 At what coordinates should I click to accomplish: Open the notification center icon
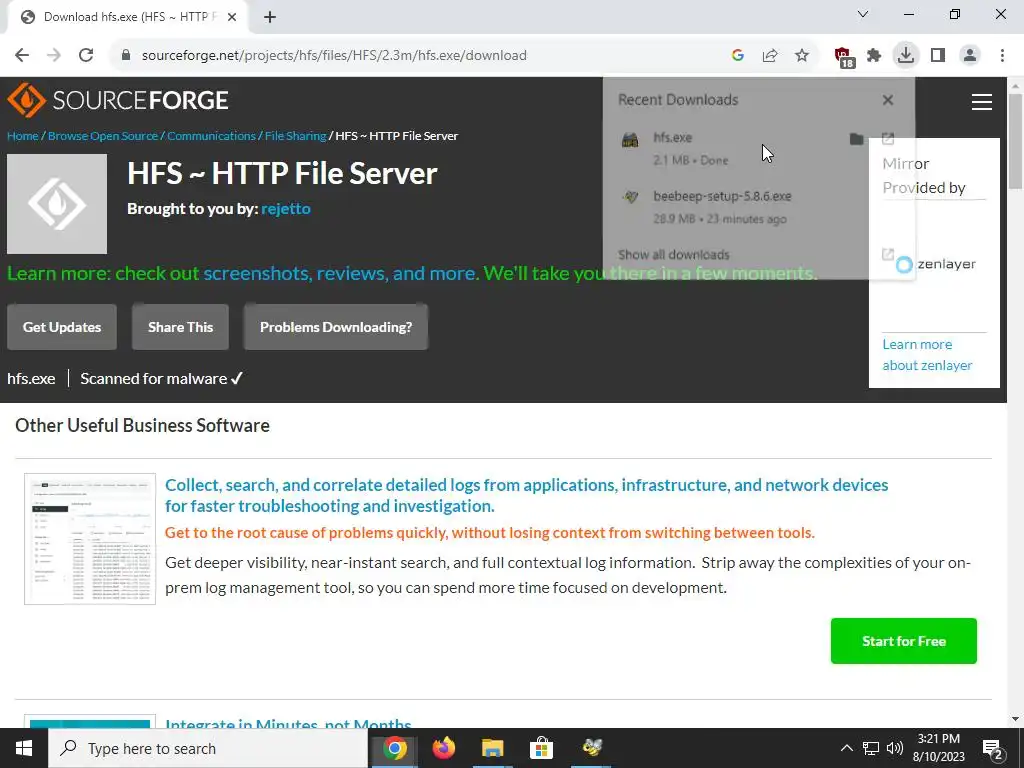993,749
